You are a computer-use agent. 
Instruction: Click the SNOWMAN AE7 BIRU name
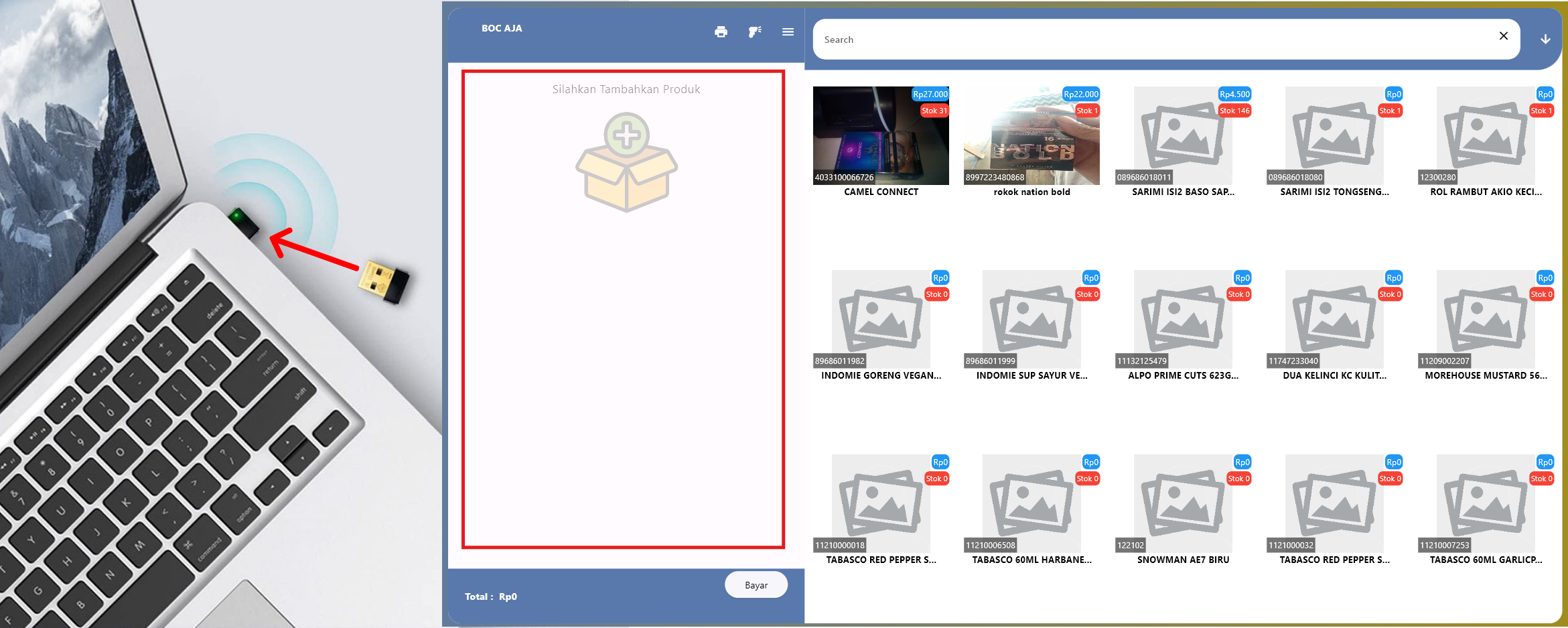click(x=1183, y=560)
